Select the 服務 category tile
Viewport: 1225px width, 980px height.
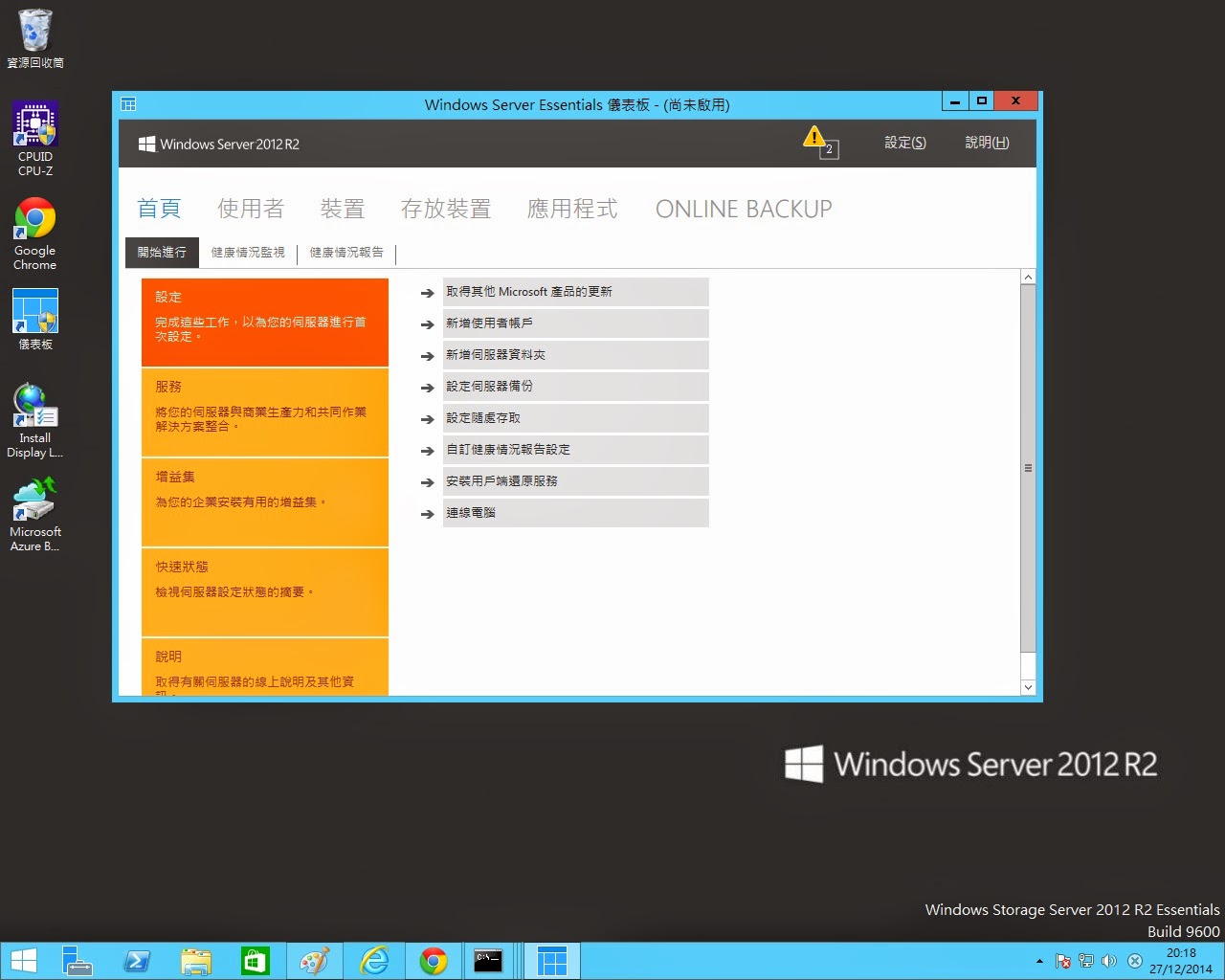[265, 412]
